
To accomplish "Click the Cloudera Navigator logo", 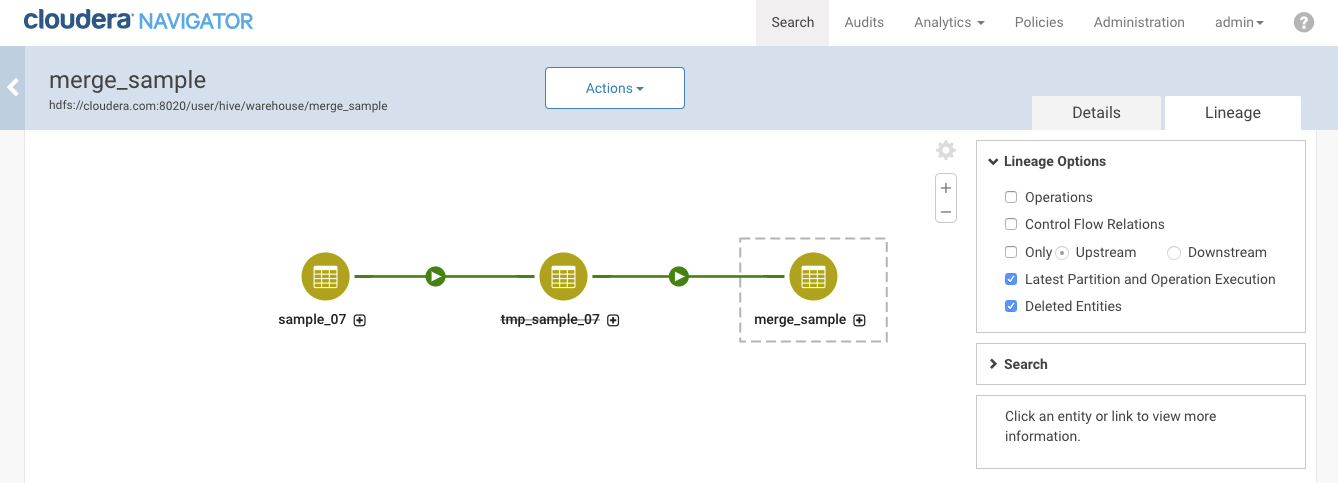I will coord(138,20).
